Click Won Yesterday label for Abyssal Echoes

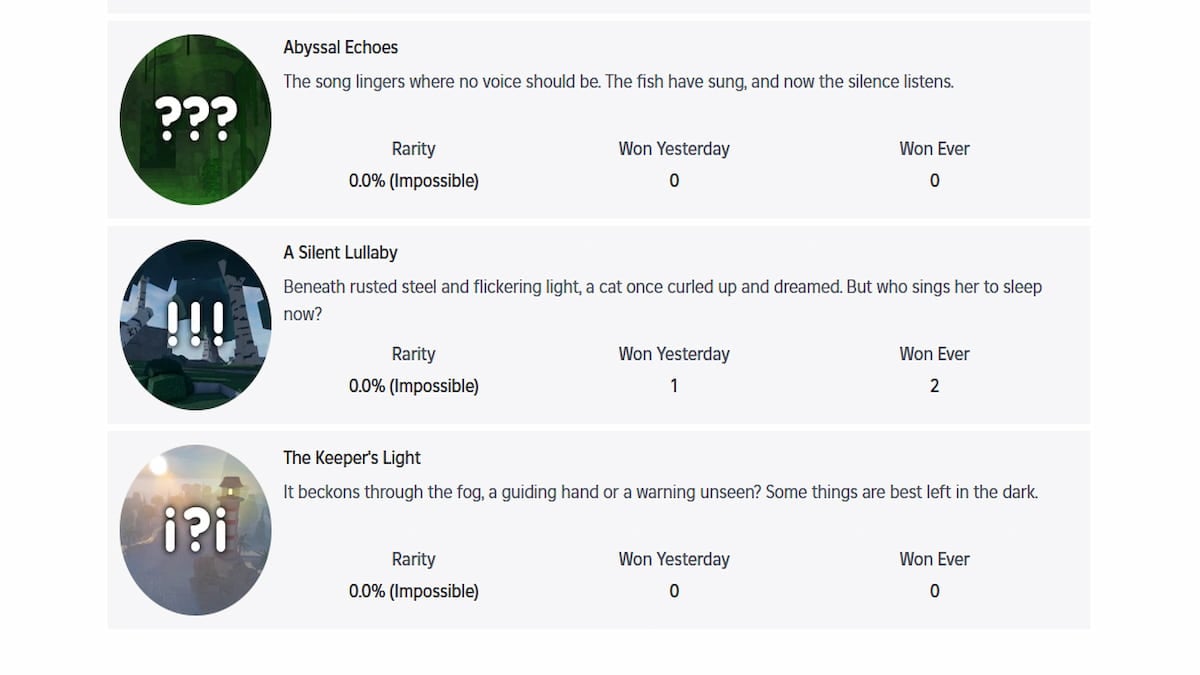[x=674, y=149]
